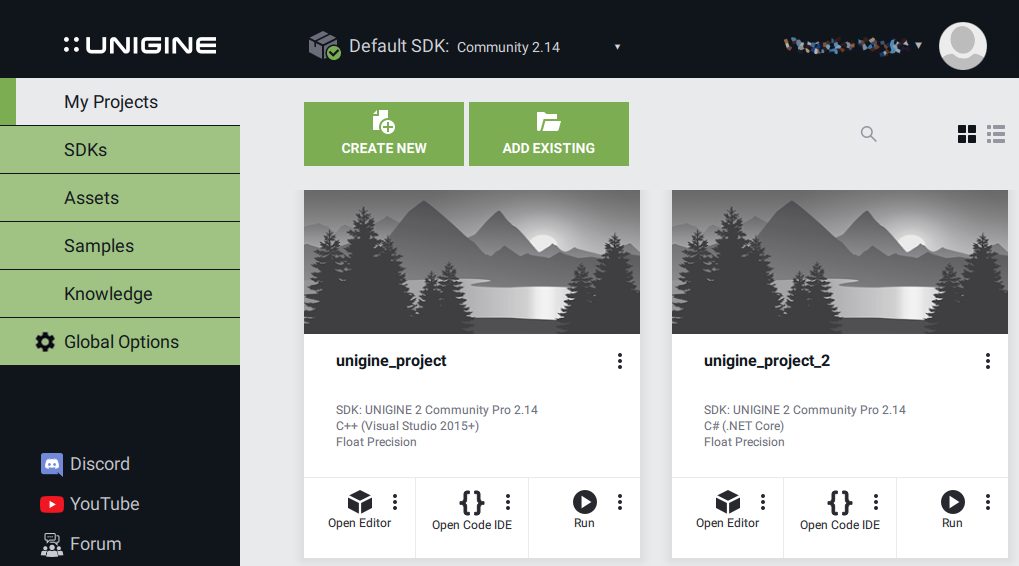The height and width of the screenshot is (566, 1019).
Task: Select the My Projects tab
Action: point(120,101)
